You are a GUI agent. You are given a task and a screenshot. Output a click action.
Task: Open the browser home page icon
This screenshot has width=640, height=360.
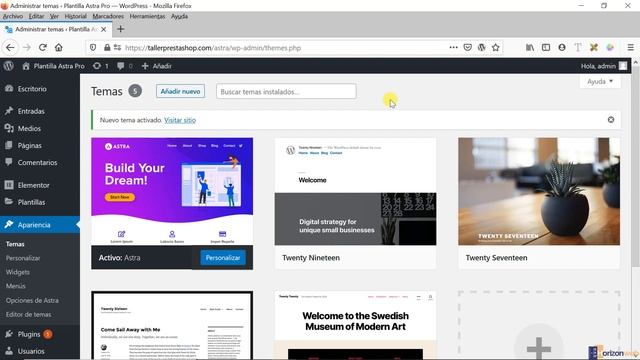(x=59, y=48)
